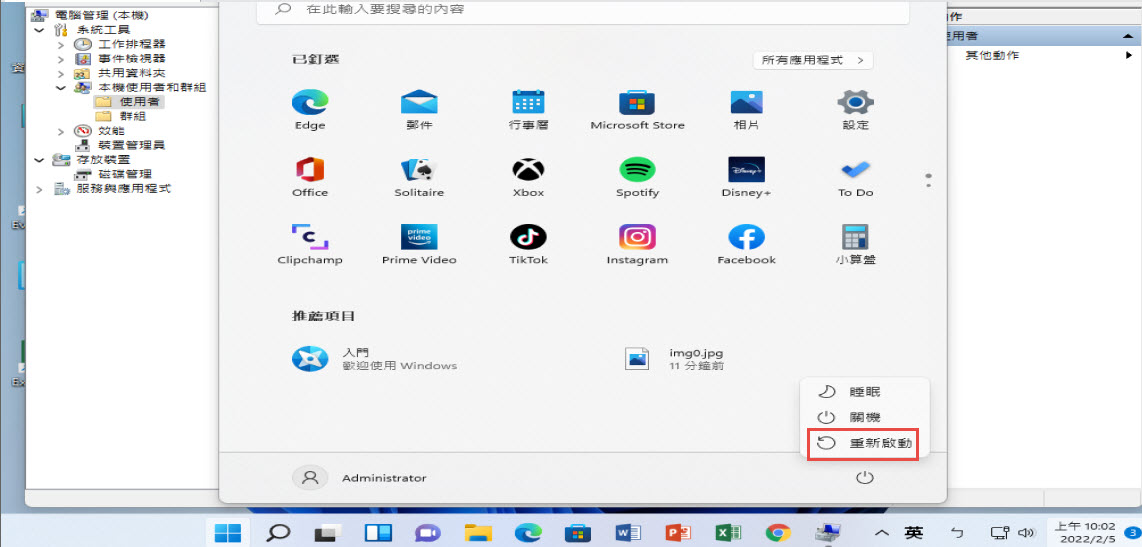Launch Word from the taskbar
This screenshot has height=547, width=1142.
(628, 533)
